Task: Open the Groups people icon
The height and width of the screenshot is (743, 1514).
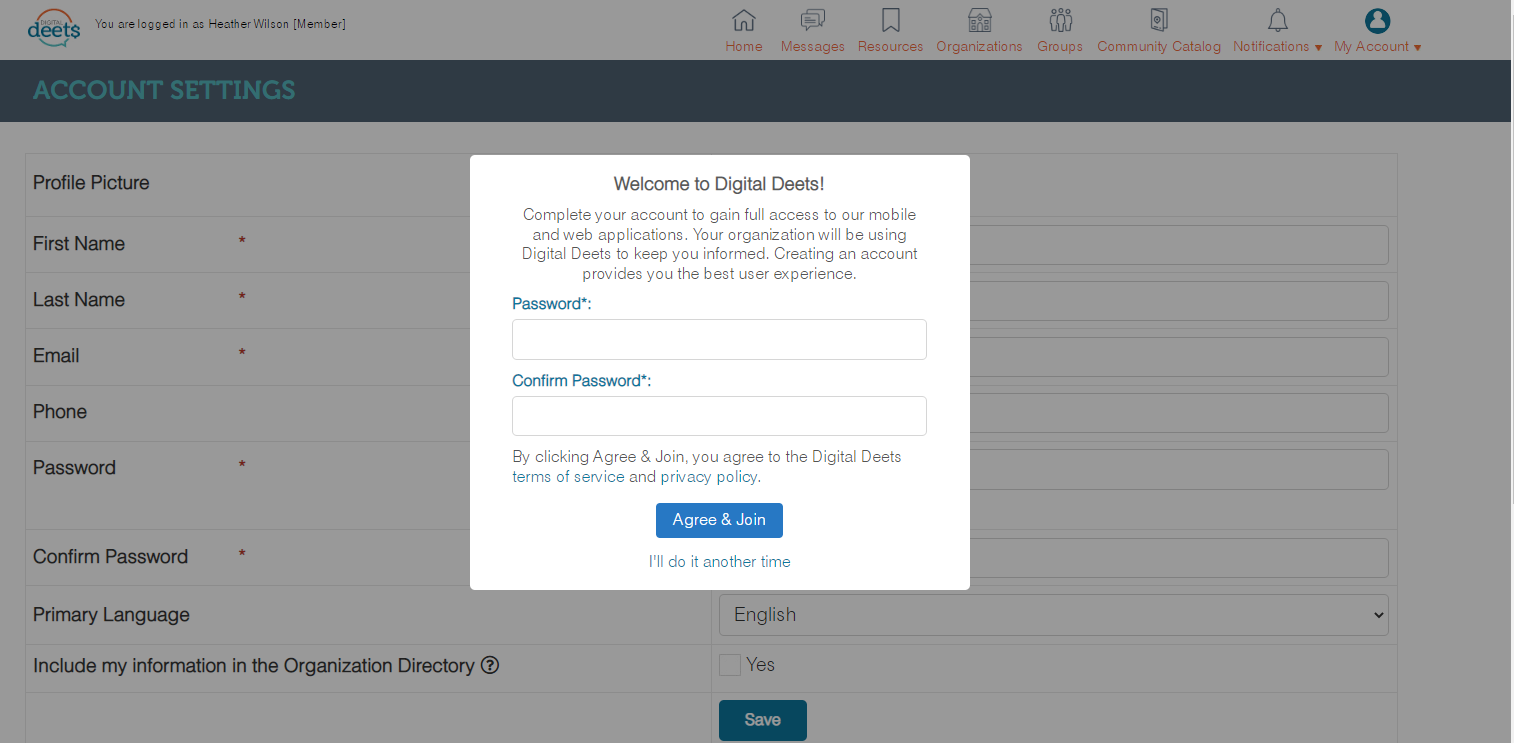Action: [x=1061, y=20]
